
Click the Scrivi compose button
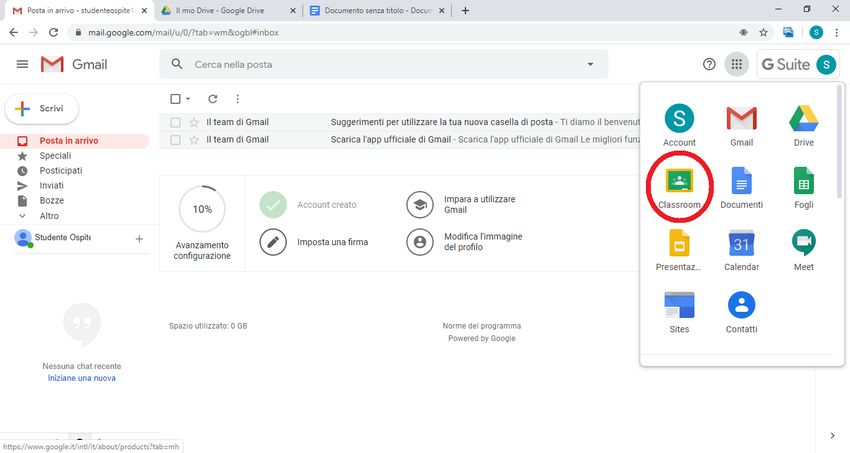(x=42, y=108)
